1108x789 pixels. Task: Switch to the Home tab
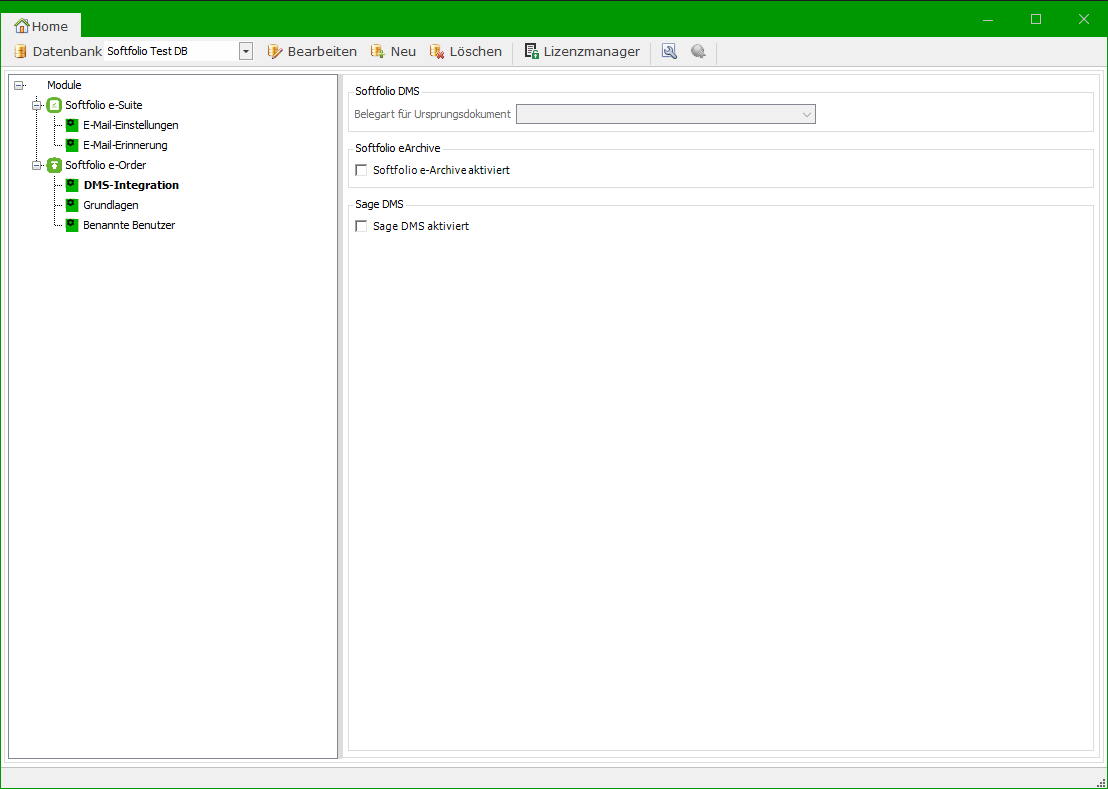pos(42,26)
